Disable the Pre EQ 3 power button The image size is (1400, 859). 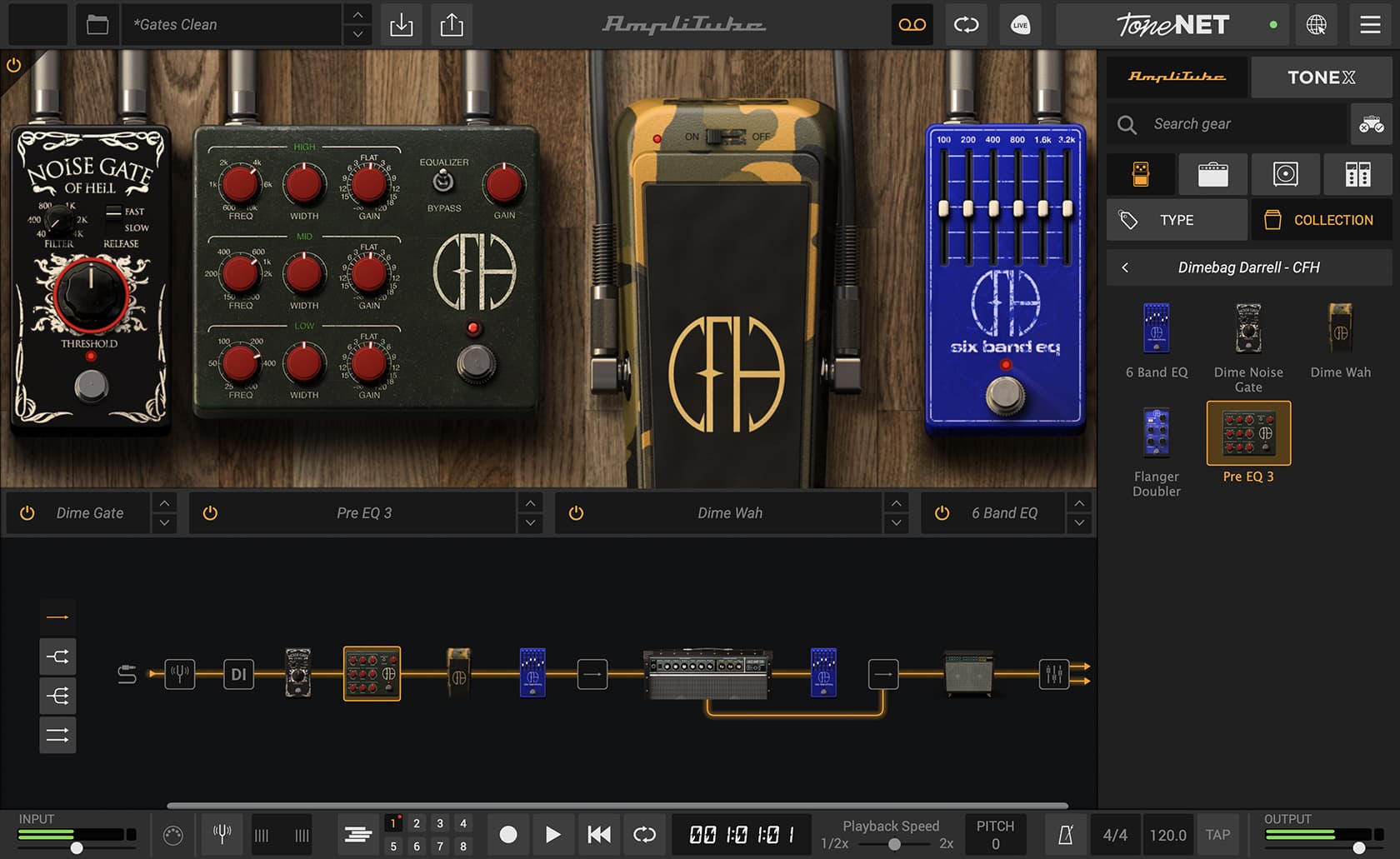(x=210, y=513)
